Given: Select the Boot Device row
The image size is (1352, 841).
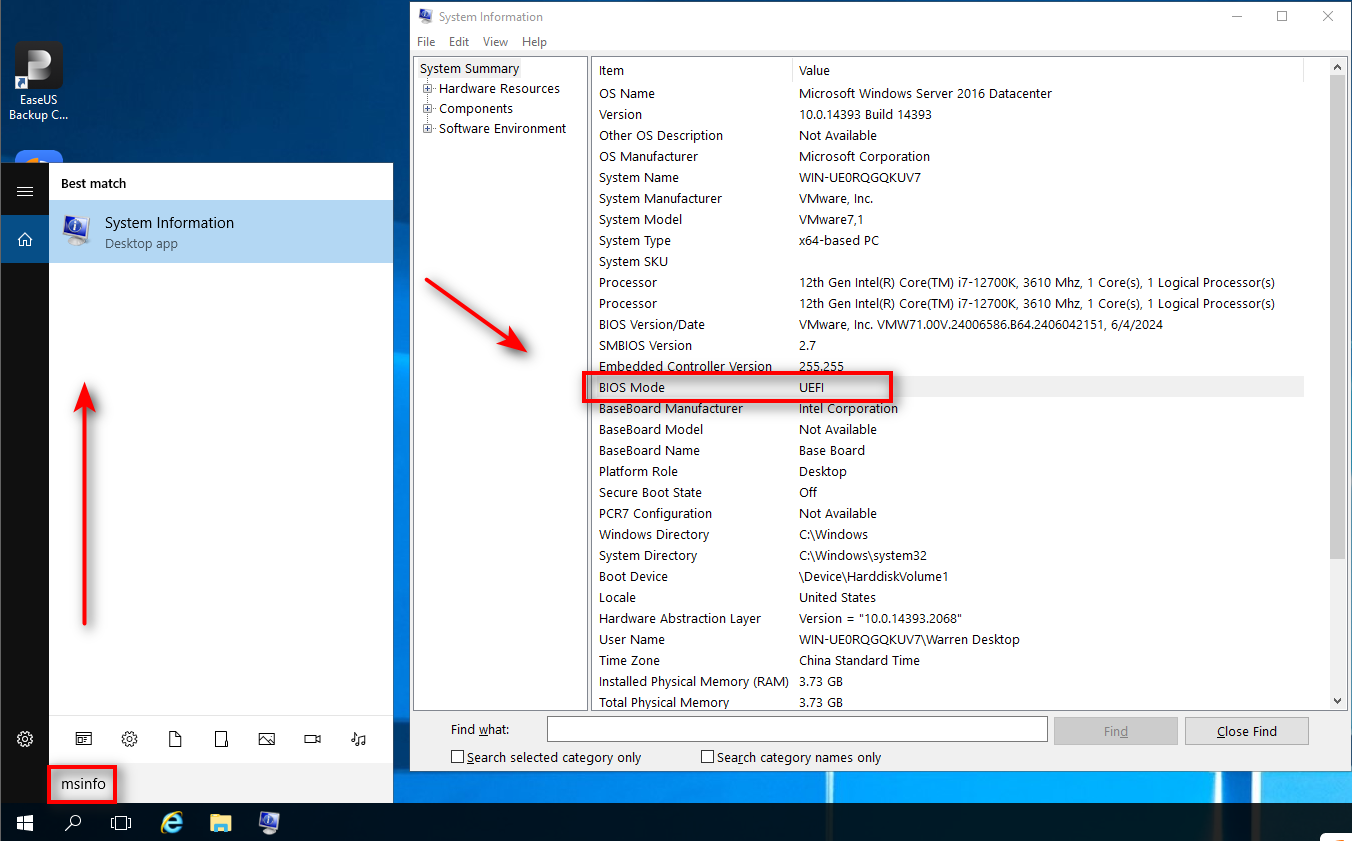Looking at the screenshot, I should click(948, 576).
